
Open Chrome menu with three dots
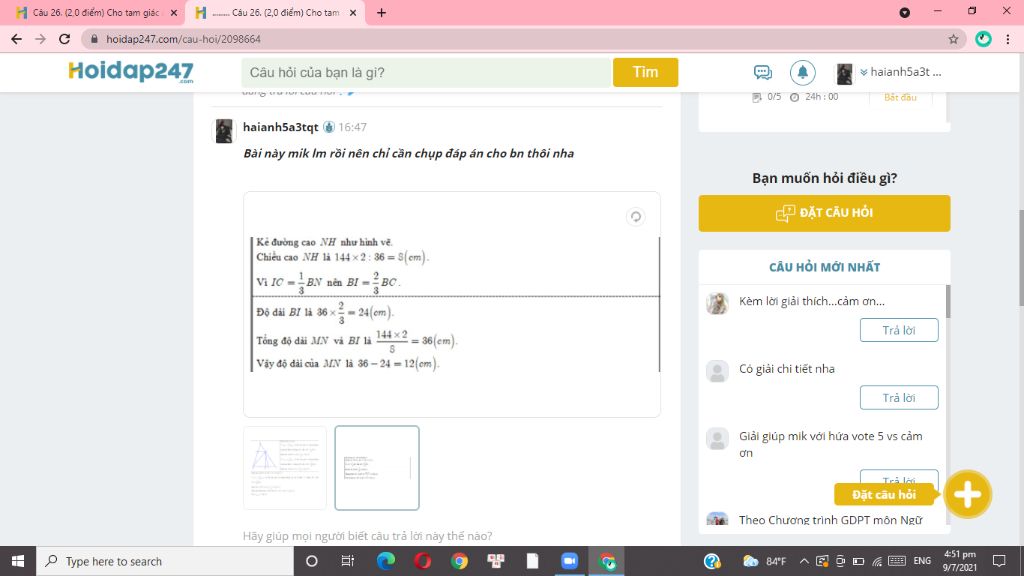click(1008, 39)
